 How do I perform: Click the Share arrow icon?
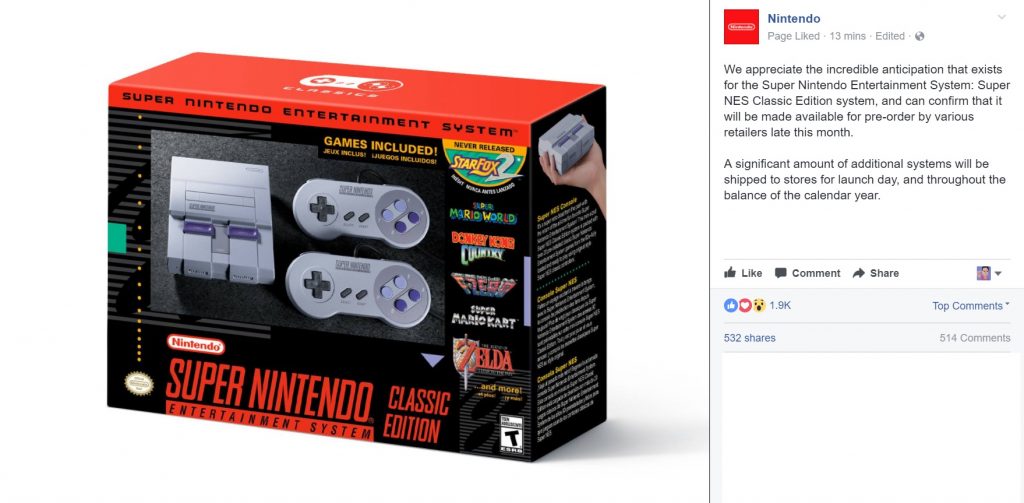pyautogui.click(x=859, y=273)
